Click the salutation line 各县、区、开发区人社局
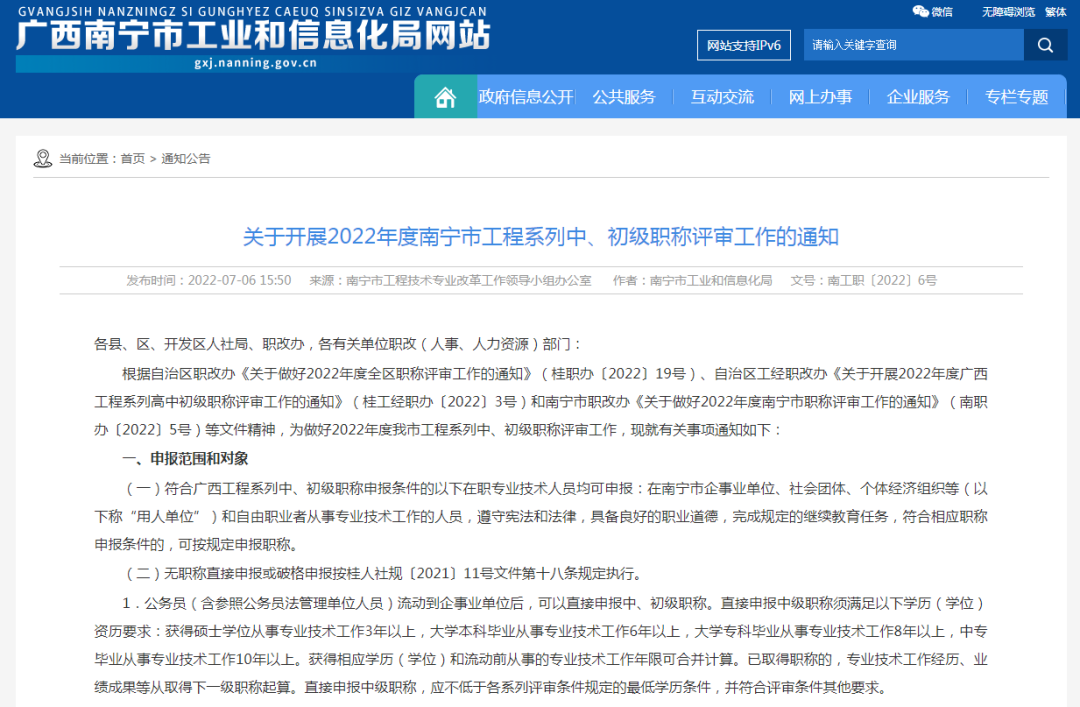The height and width of the screenshot is (707, 1080). [338, 344]
